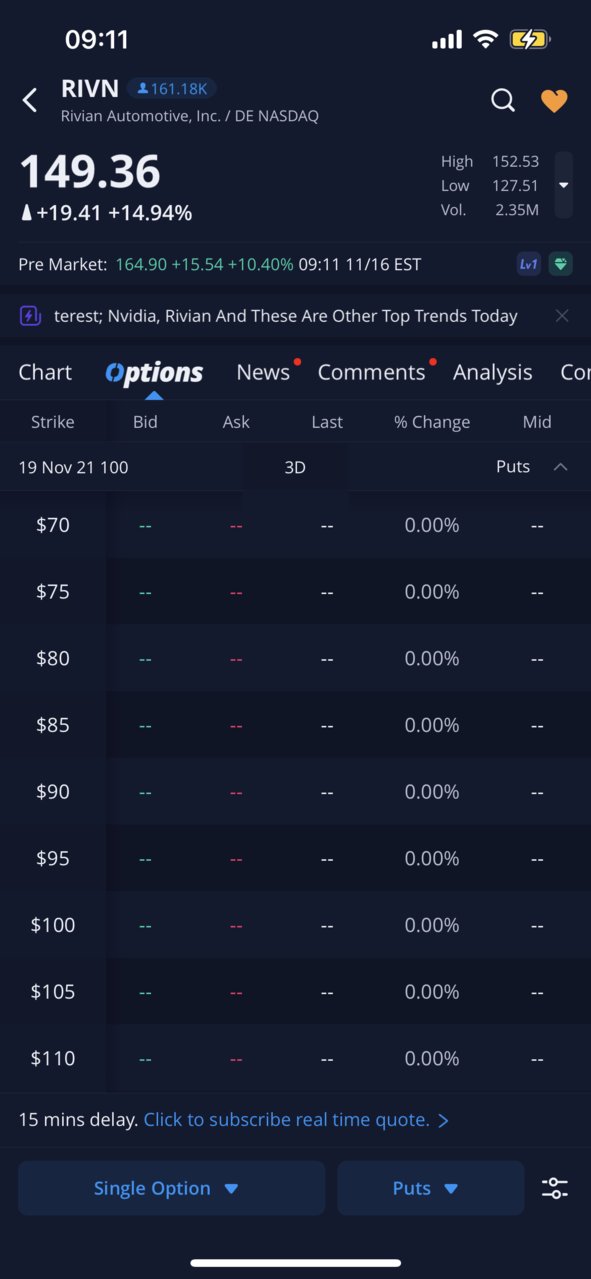The width and height of the screenshot is (591, 1279).
Task: Open the search magnifier icon
Action: (x=503, y=100)
